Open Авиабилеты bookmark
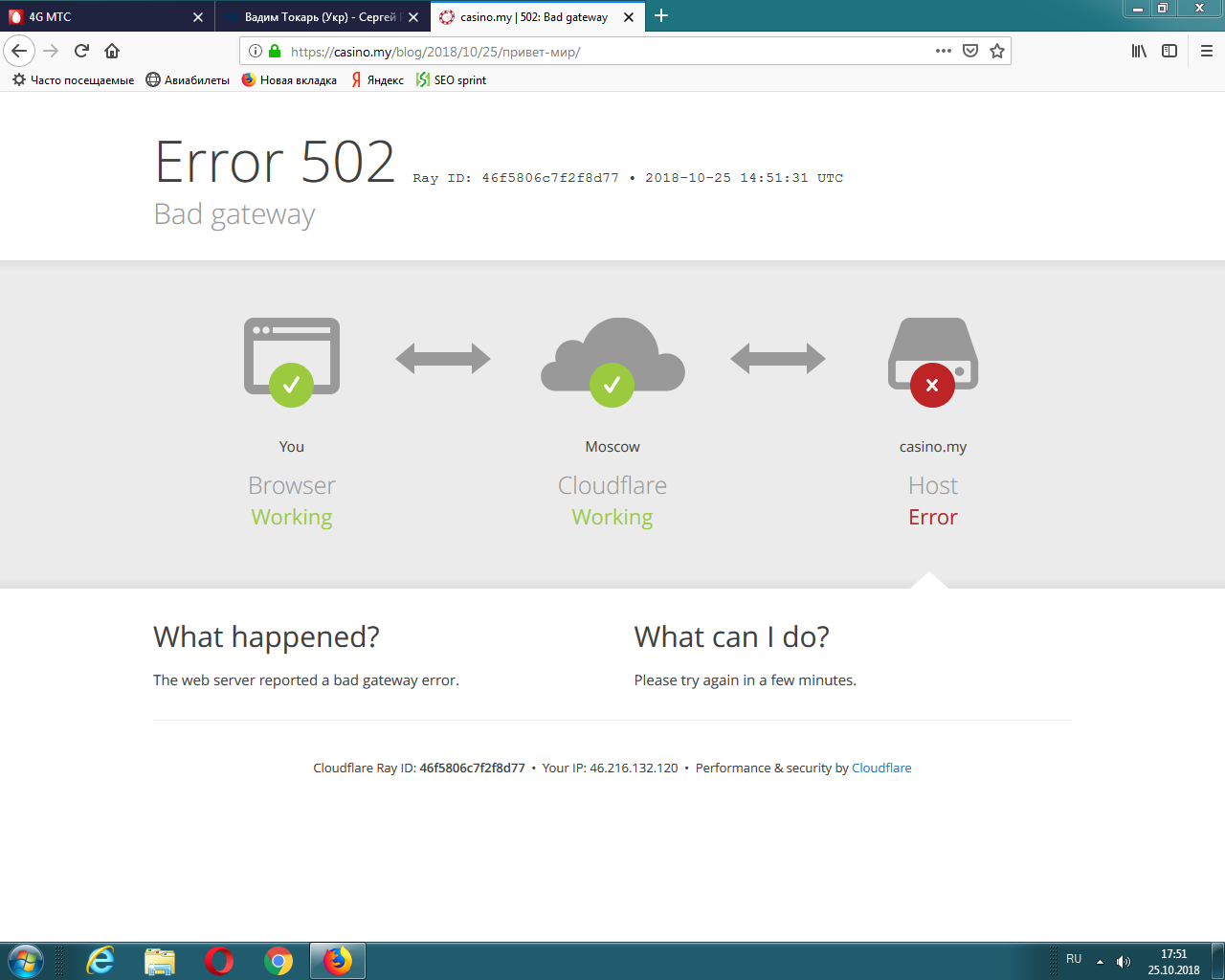 pos(188,80)
